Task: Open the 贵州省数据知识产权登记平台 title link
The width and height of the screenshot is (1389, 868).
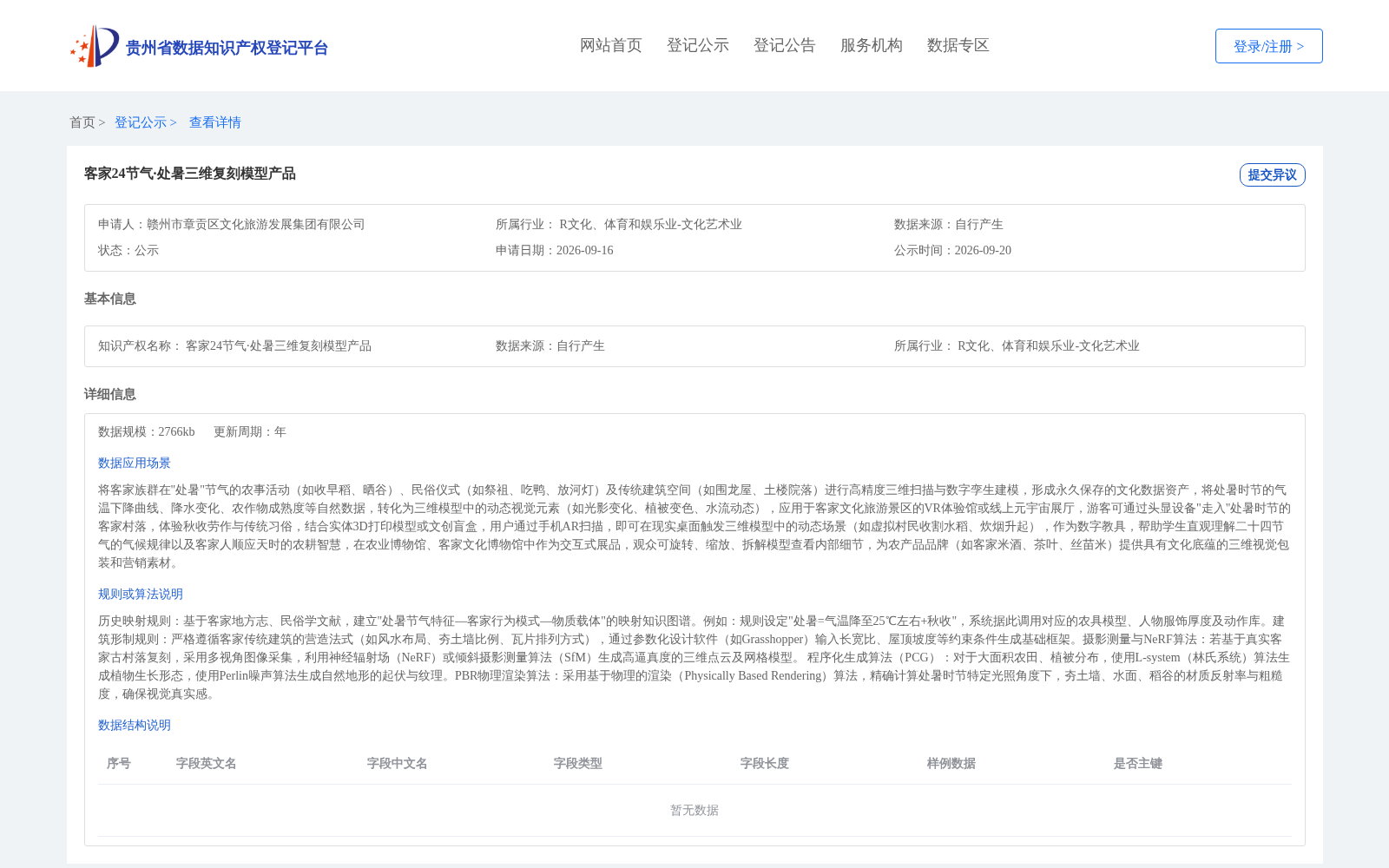Action: tap(227, 48)
